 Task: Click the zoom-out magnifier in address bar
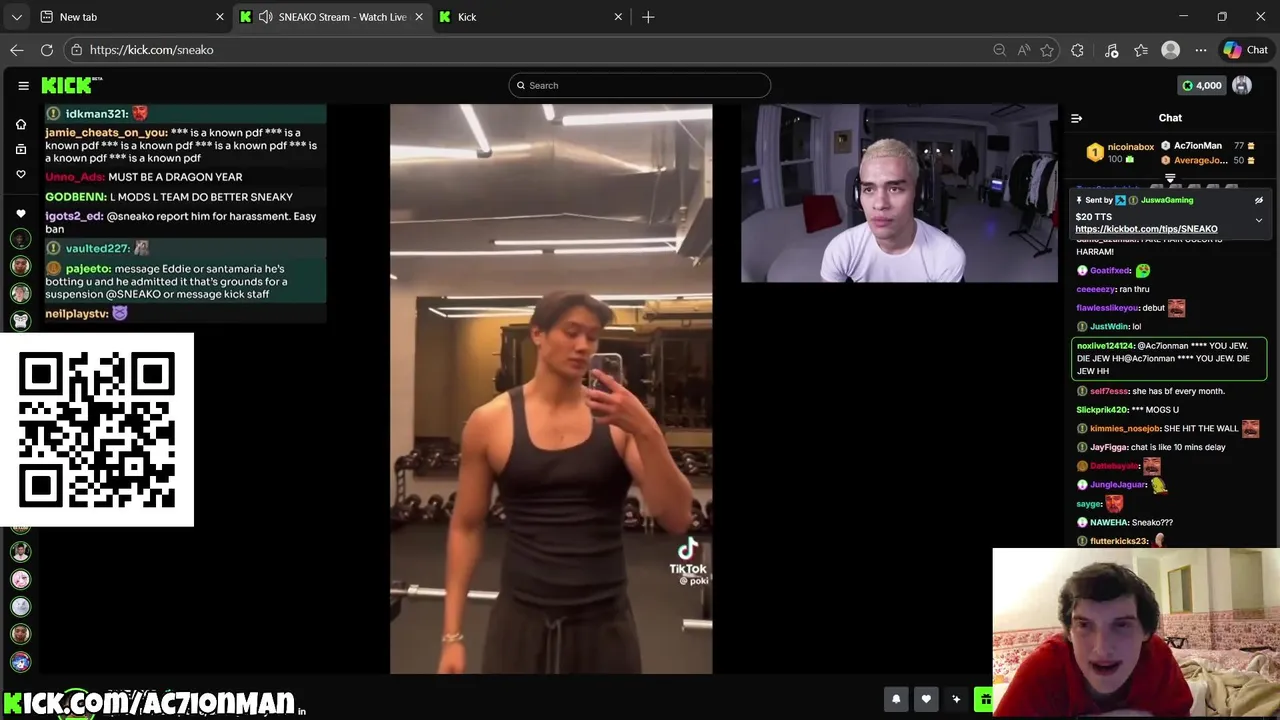[x=1000, y=50]
